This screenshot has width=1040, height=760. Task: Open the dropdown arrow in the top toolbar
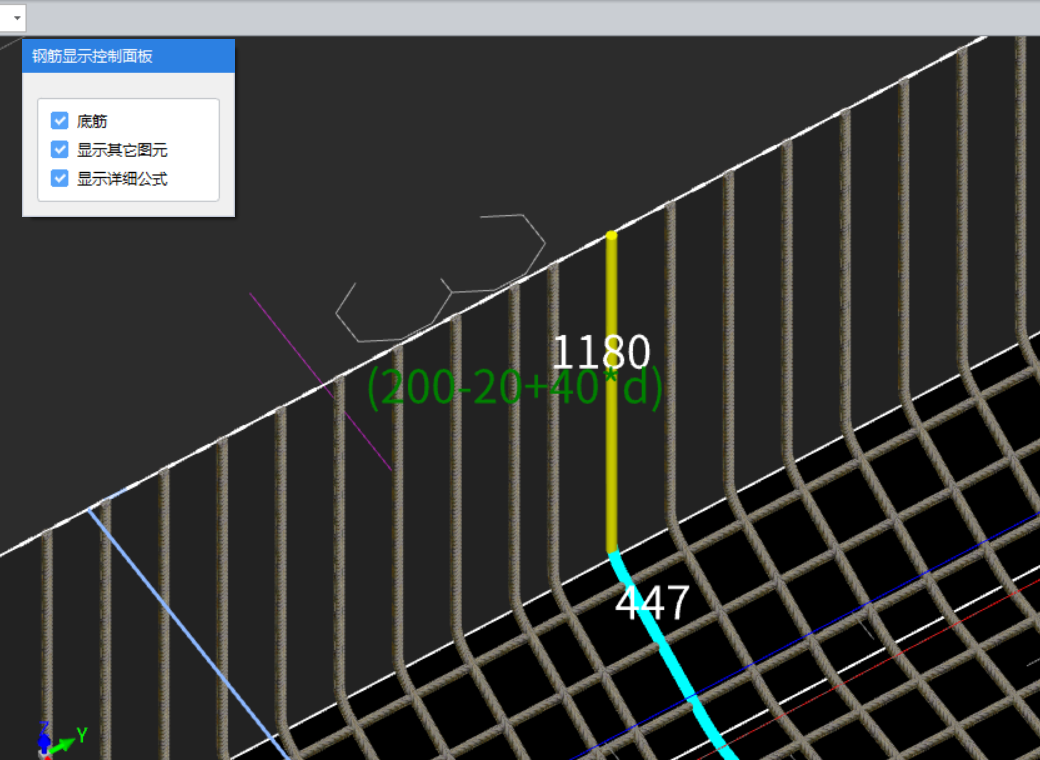tap(17, 18)
